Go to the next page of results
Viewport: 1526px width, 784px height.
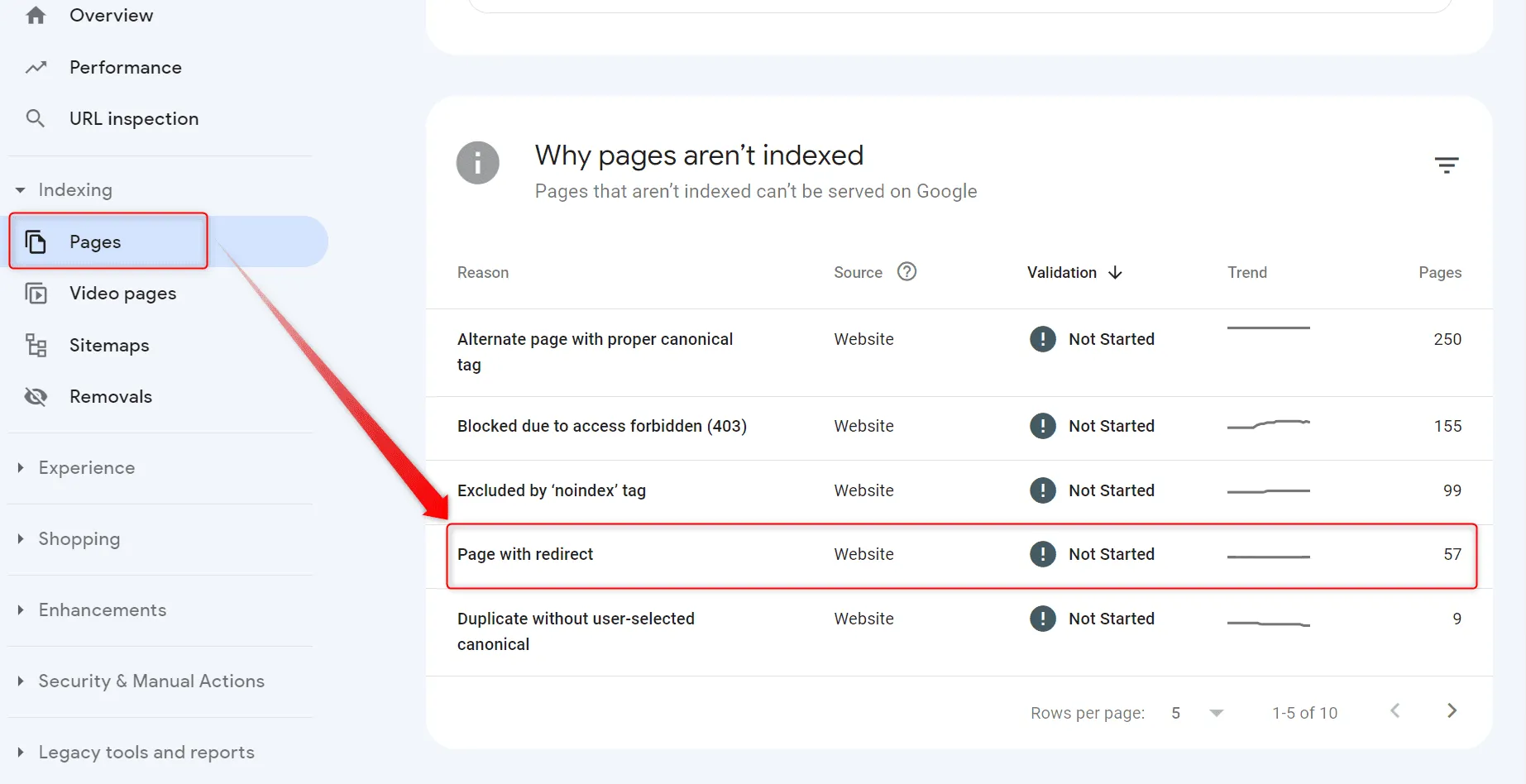coord(1452,711)
